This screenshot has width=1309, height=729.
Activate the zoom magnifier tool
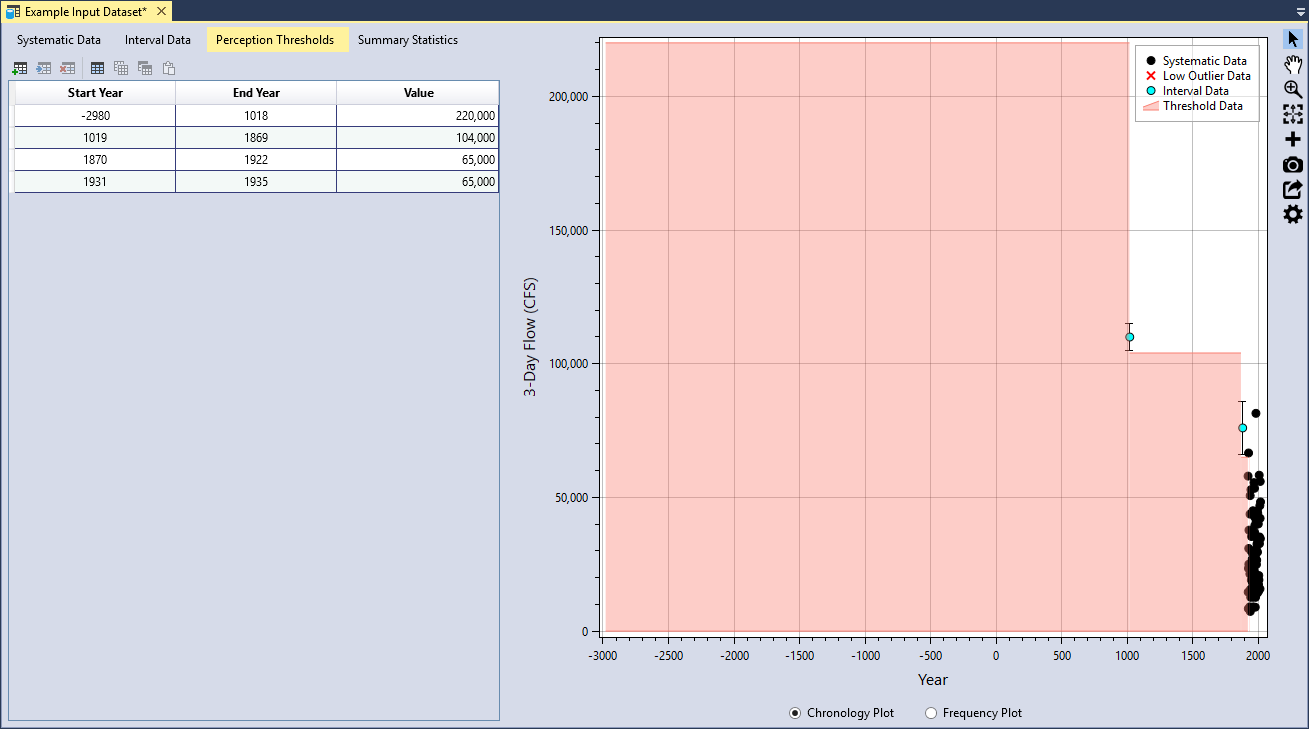pyautogui.click(x=1293, y=89)
